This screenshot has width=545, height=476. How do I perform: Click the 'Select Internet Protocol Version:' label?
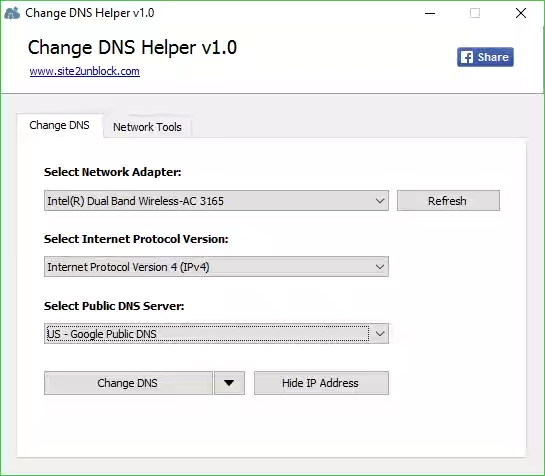136,239
